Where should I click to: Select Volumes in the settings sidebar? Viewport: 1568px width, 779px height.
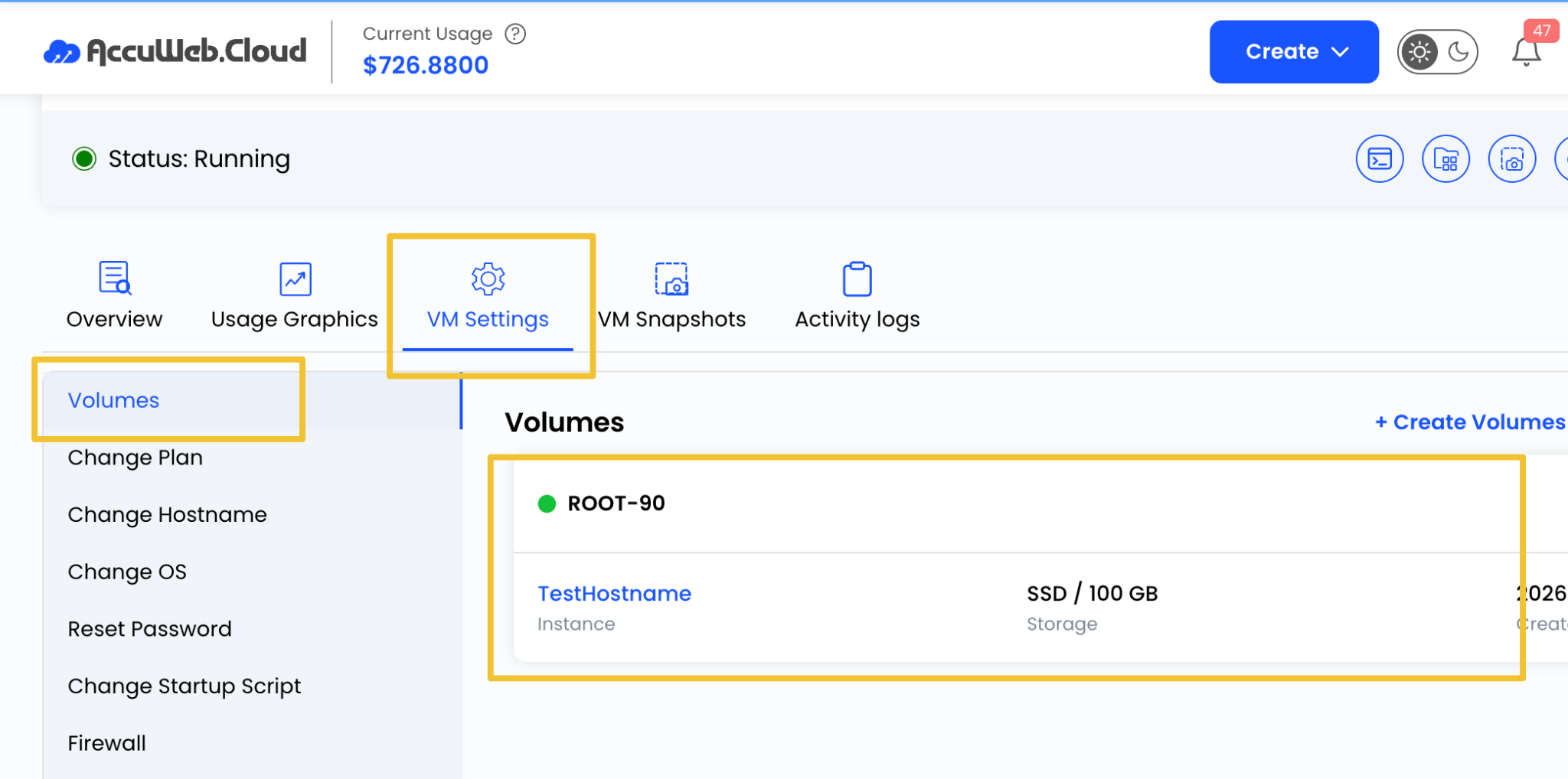click(252, 400)
